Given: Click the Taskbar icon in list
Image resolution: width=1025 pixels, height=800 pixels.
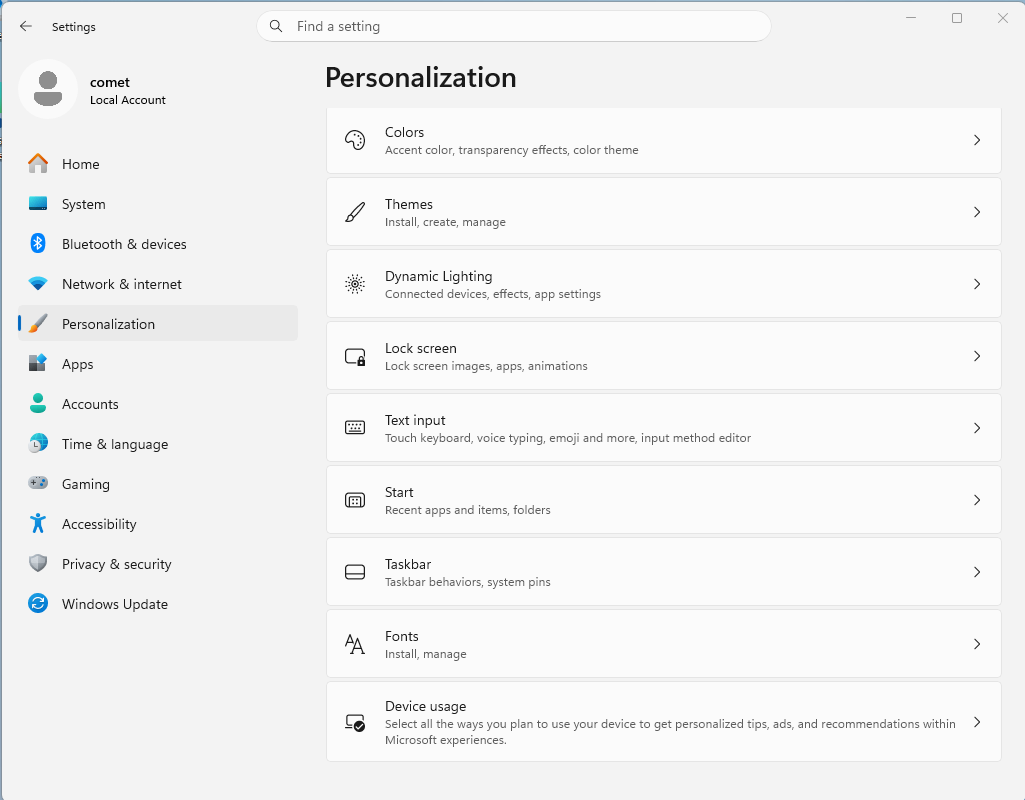Looking at the screenshot, I should [x=355, y=572].
